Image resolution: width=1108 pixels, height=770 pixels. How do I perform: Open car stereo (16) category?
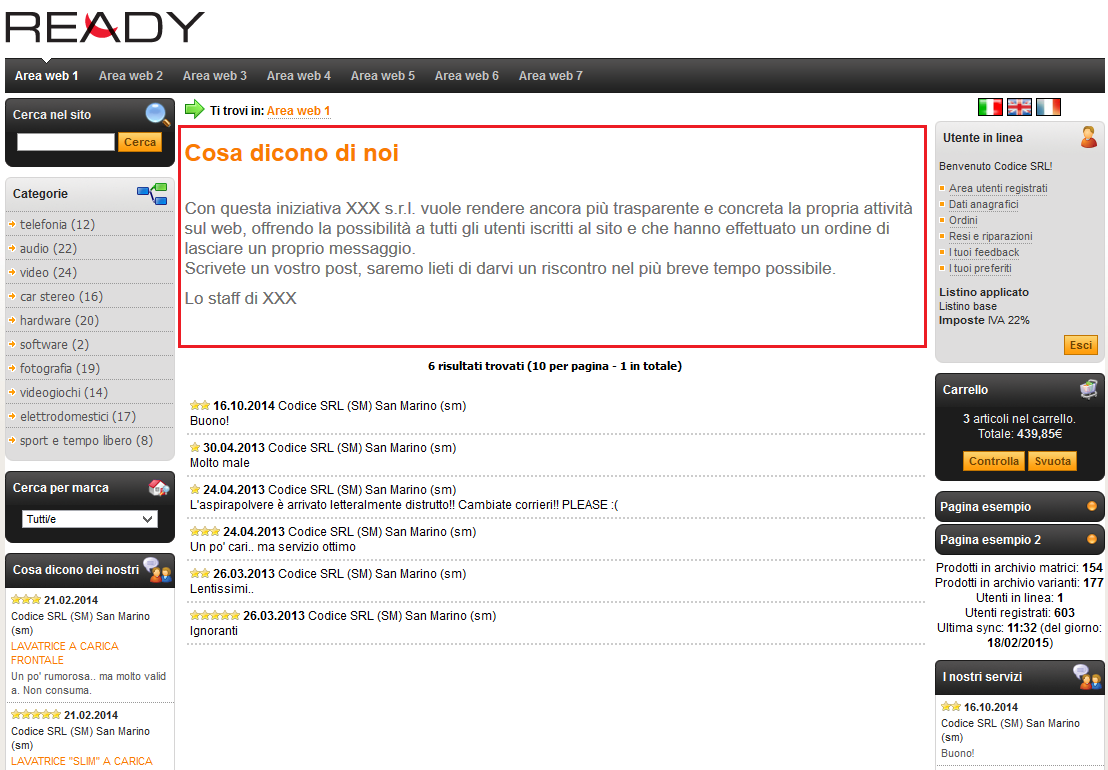click(x=61, y=297)
